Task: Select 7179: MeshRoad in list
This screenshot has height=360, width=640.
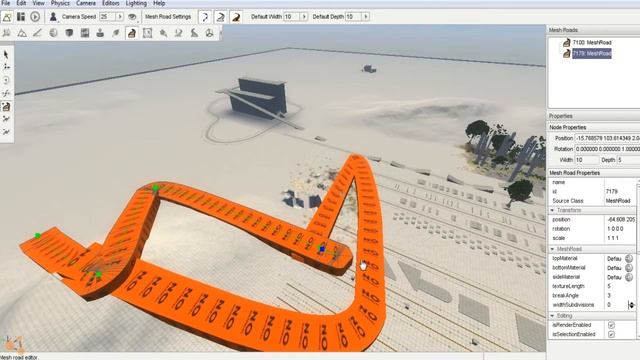Action: 591,53
